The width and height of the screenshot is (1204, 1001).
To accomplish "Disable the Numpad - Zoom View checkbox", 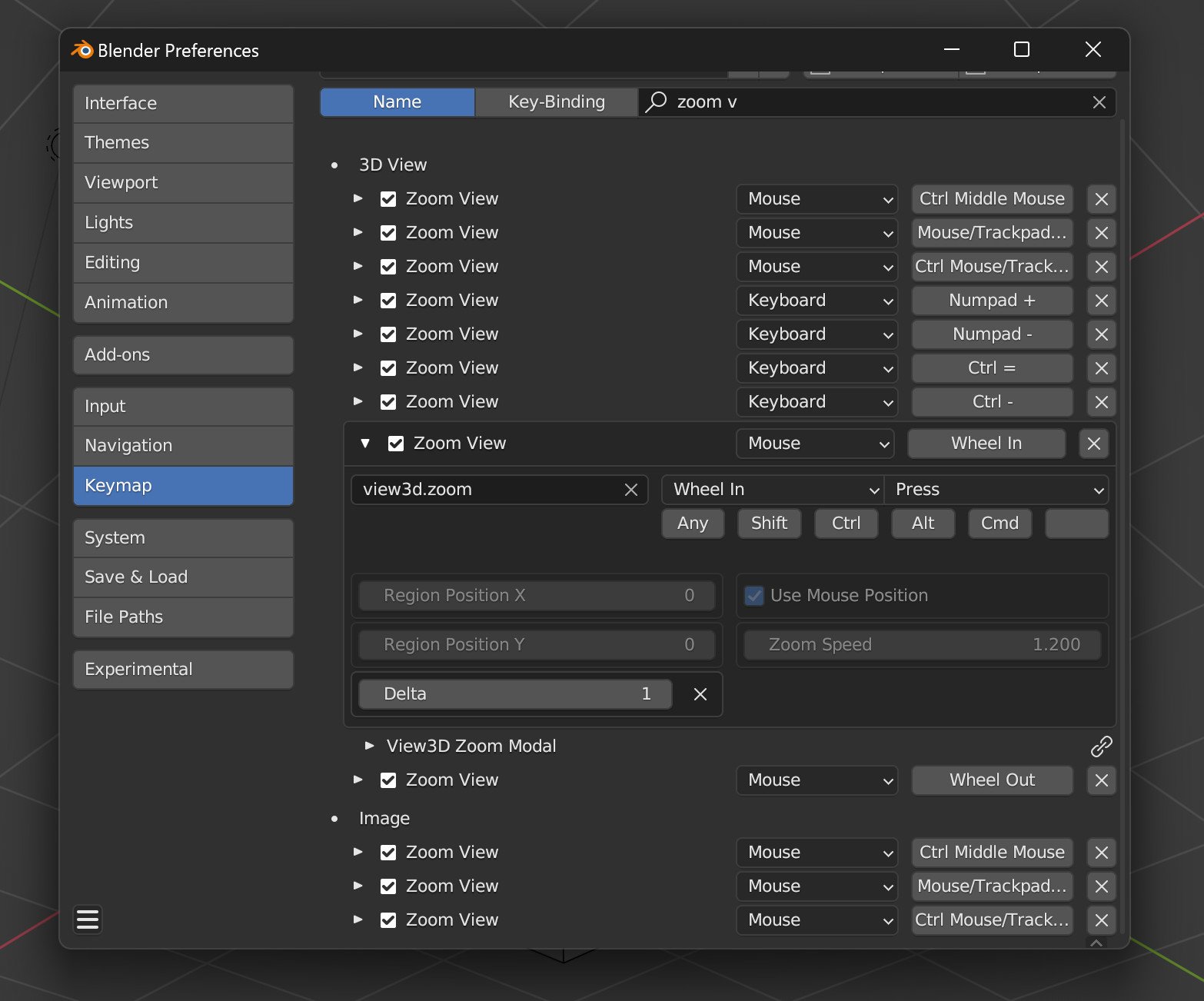I will click(x=388, y=334).
